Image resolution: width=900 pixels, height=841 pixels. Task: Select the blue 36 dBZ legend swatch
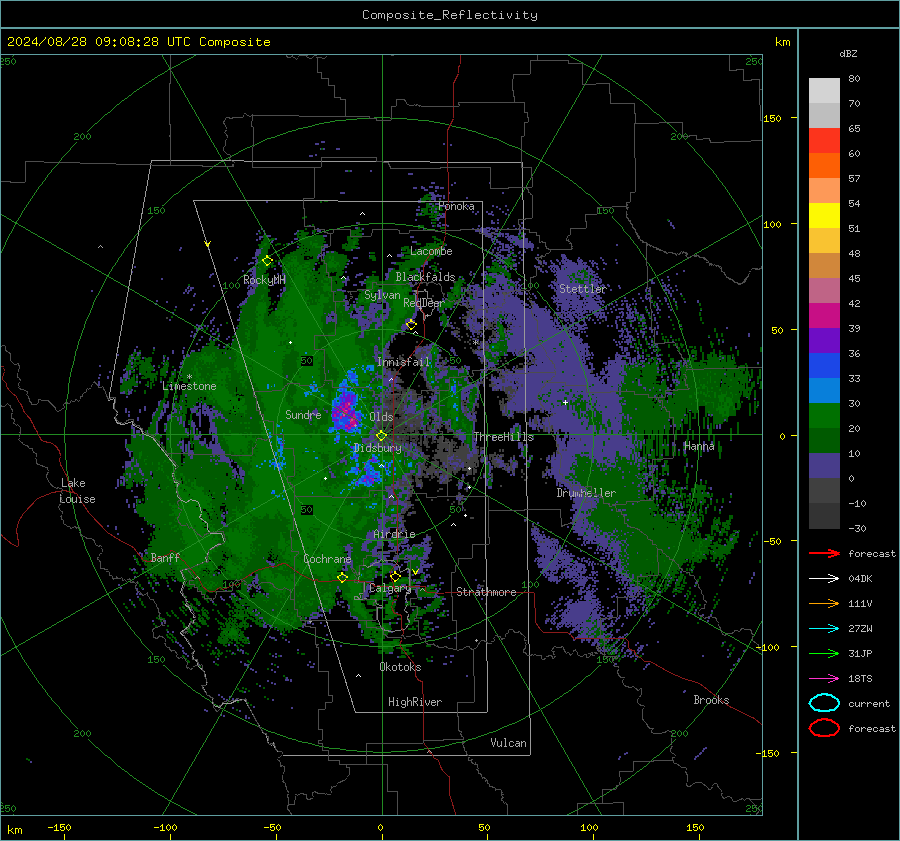click(x=824, y=366)
